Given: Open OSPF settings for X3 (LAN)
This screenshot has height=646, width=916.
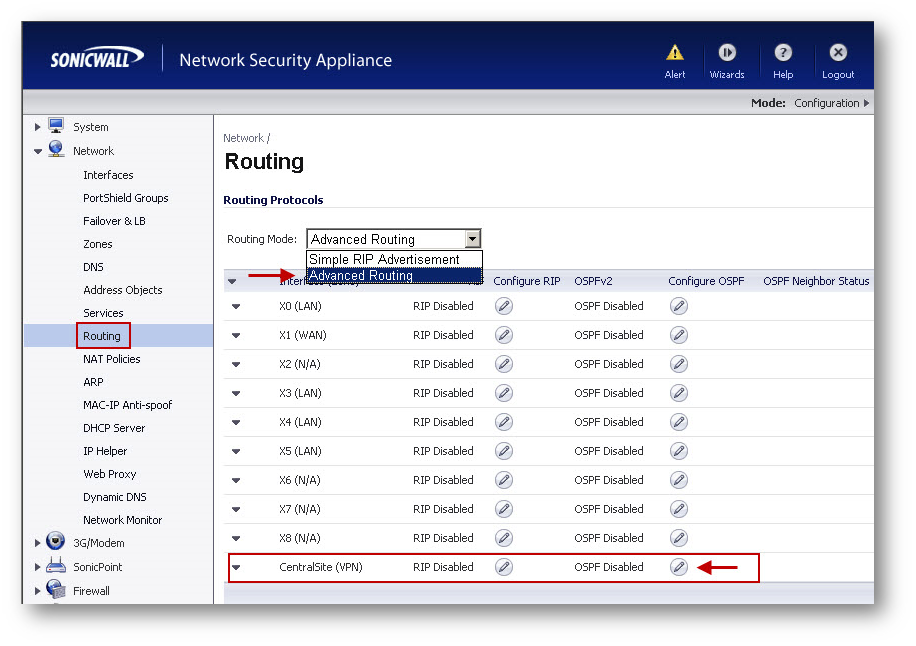Looking at the screenshot, I should click(x=679, y=393).
